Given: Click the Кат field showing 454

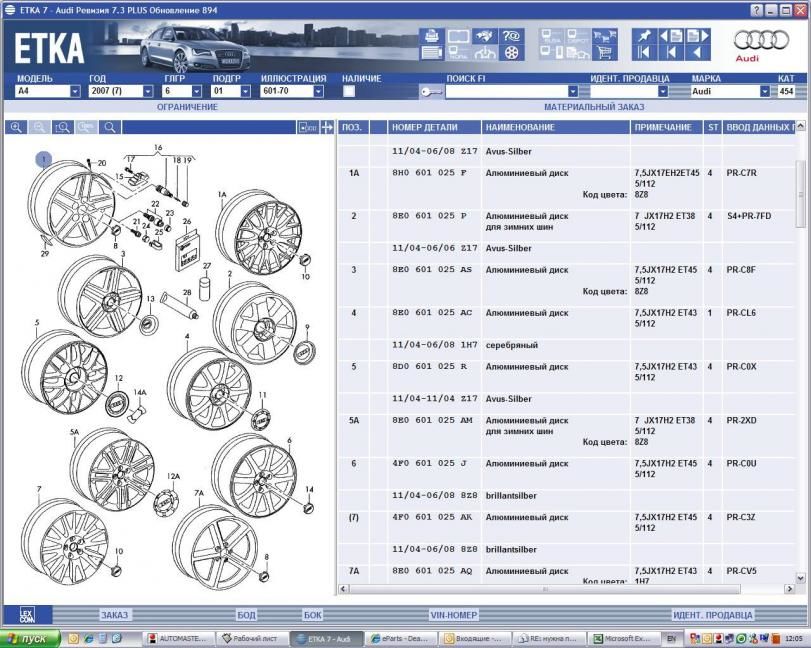Looking at the screenshot, I should coord(786,92).
